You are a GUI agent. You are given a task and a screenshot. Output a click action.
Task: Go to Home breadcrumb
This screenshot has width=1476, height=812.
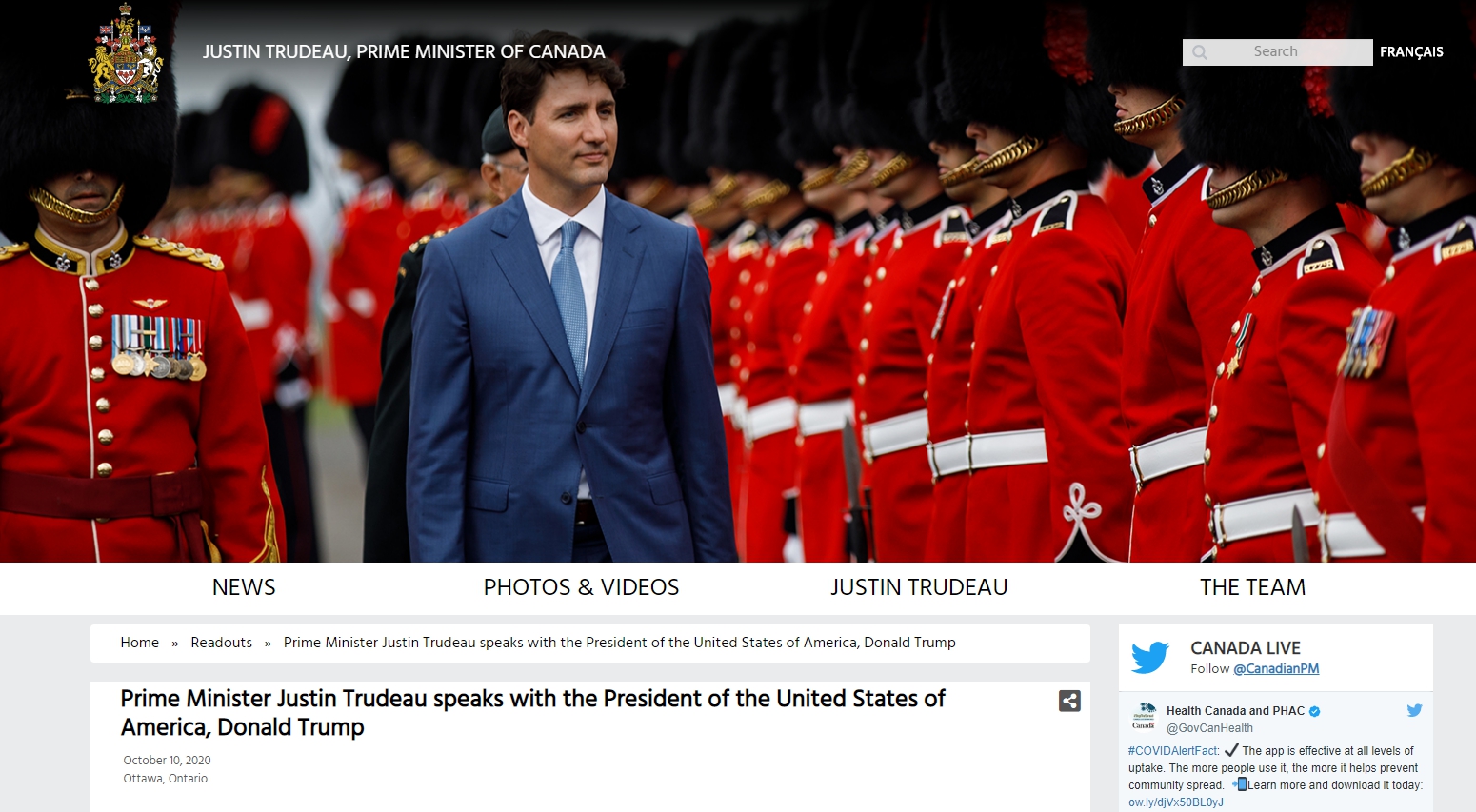click(139, 643)
